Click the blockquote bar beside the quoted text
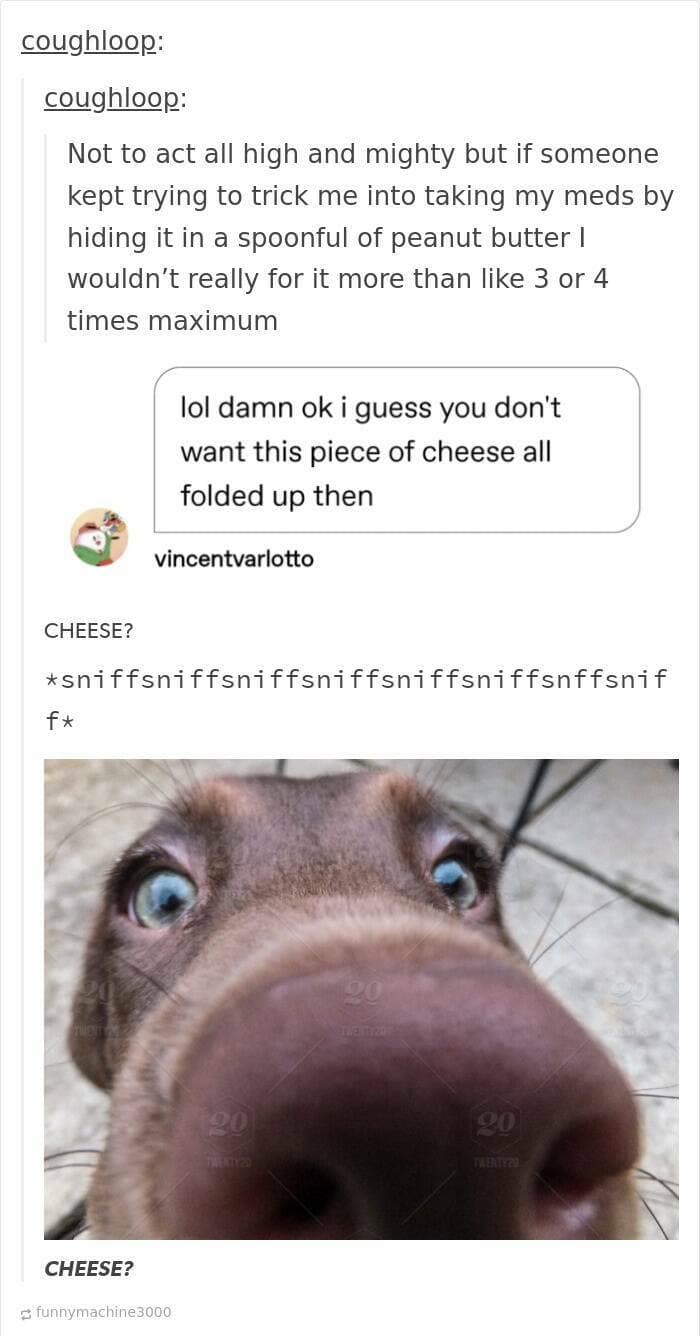This screenshot has height=1336, width=700. (x=46, y=238)
